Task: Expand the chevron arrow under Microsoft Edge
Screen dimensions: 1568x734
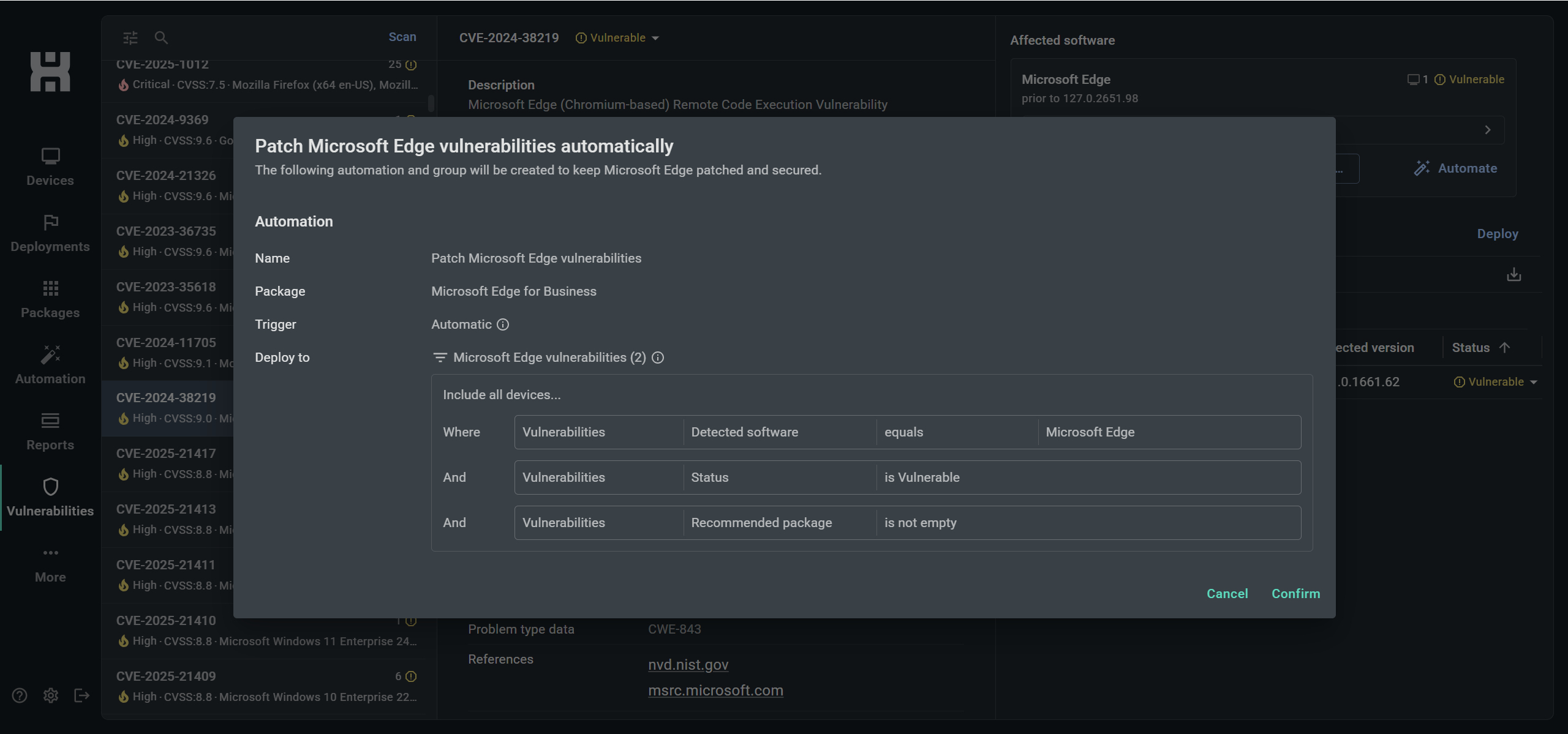Action: (x=1488, y=130)
